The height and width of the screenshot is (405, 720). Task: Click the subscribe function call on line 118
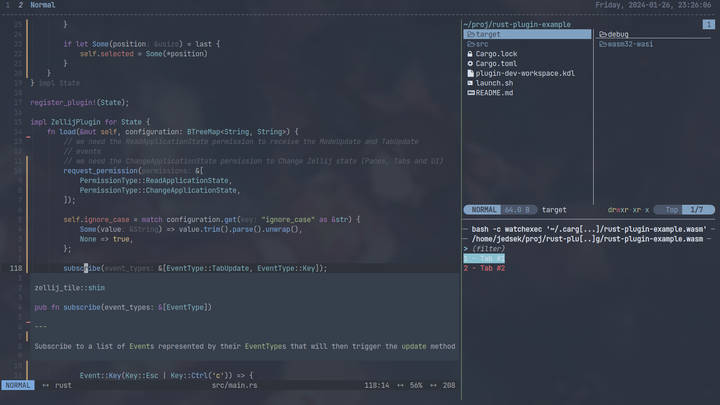click(82, 268)
